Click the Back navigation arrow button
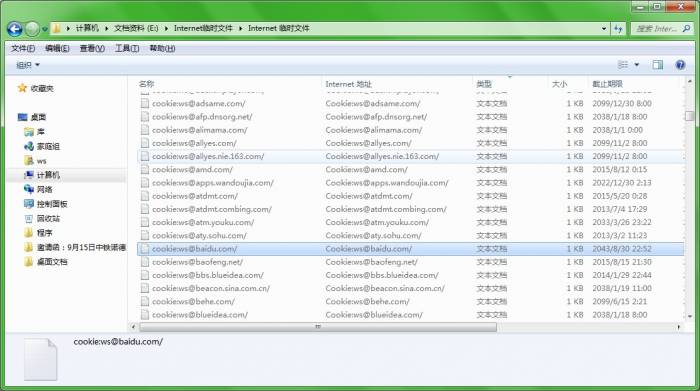Viewport: 700px width, 391px height. 15,29
